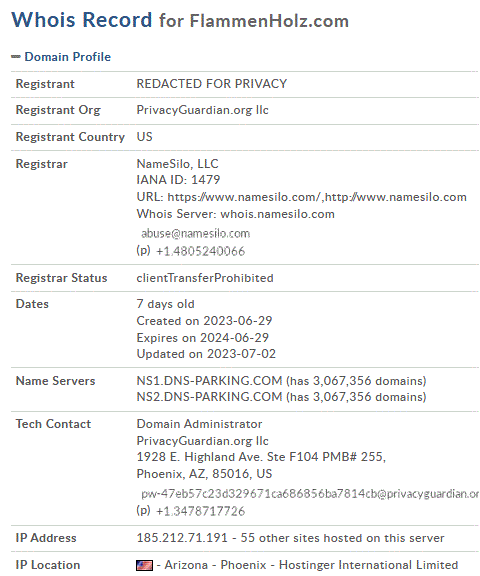The image size is (480, 576).
Task: Click NS2.DNS-PARKING.COM name server entry
Action: (209, 397)
